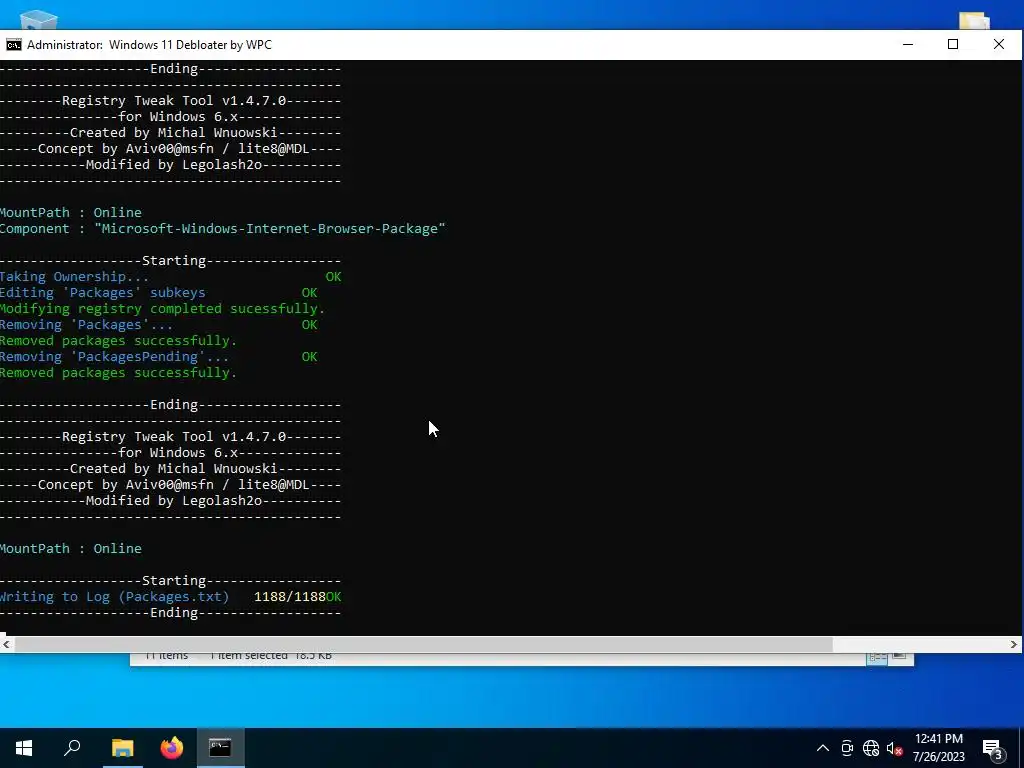Close the Debloater console window

(x=999, y=44)
